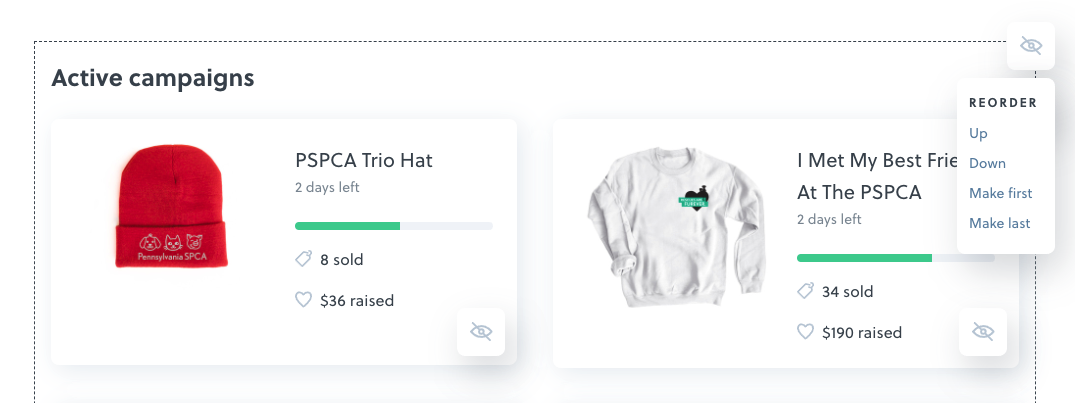Click the 8 sold label
The image size is (1075, 403).
341,260
